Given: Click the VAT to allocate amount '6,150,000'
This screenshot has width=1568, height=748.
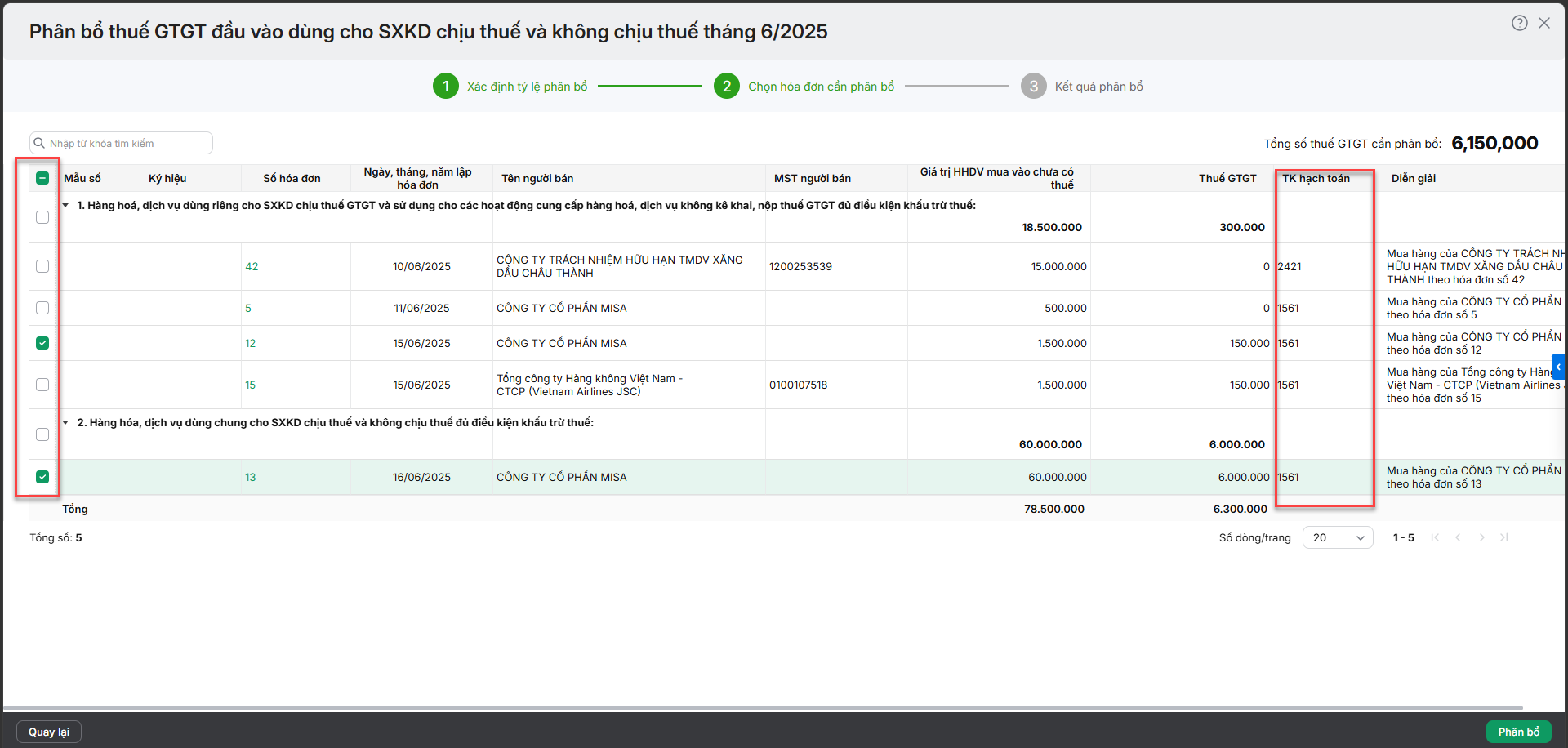Looking at the screenshot, I should click(x=1494, y=143).
